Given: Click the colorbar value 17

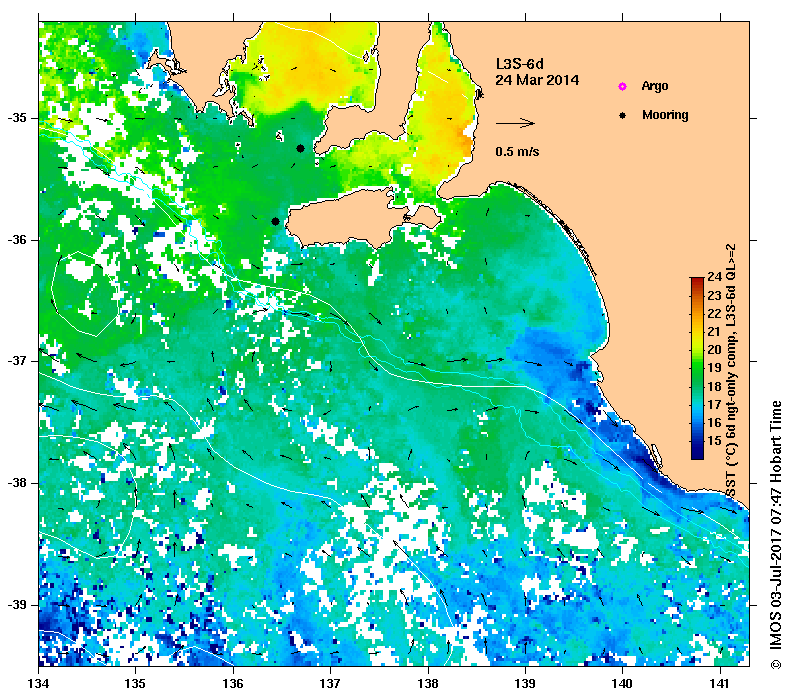Looking at the screenshot, I should 714,404.
